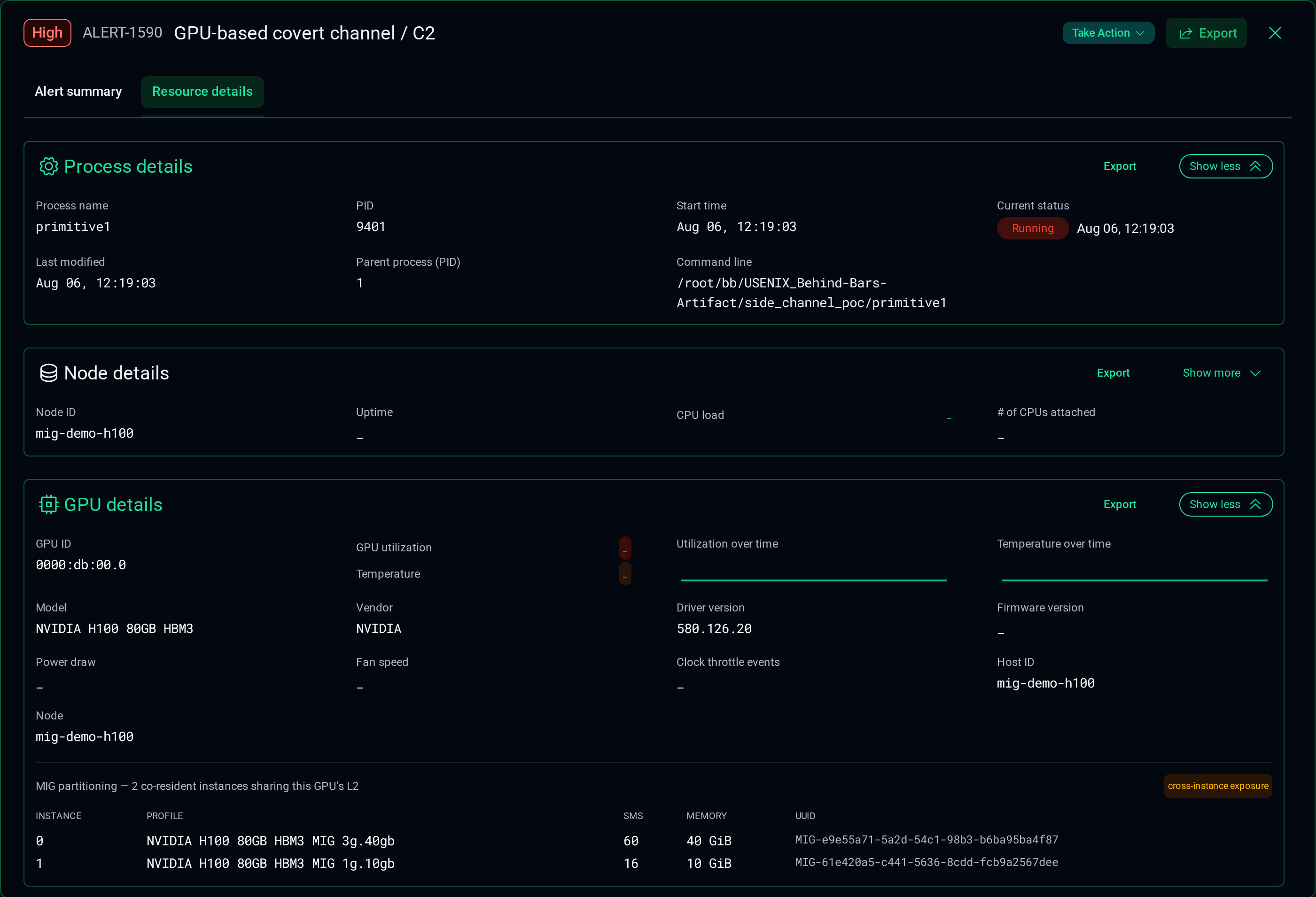Click the Node value under GPU details
1316x897 pixels.
[x=85, y=737]
